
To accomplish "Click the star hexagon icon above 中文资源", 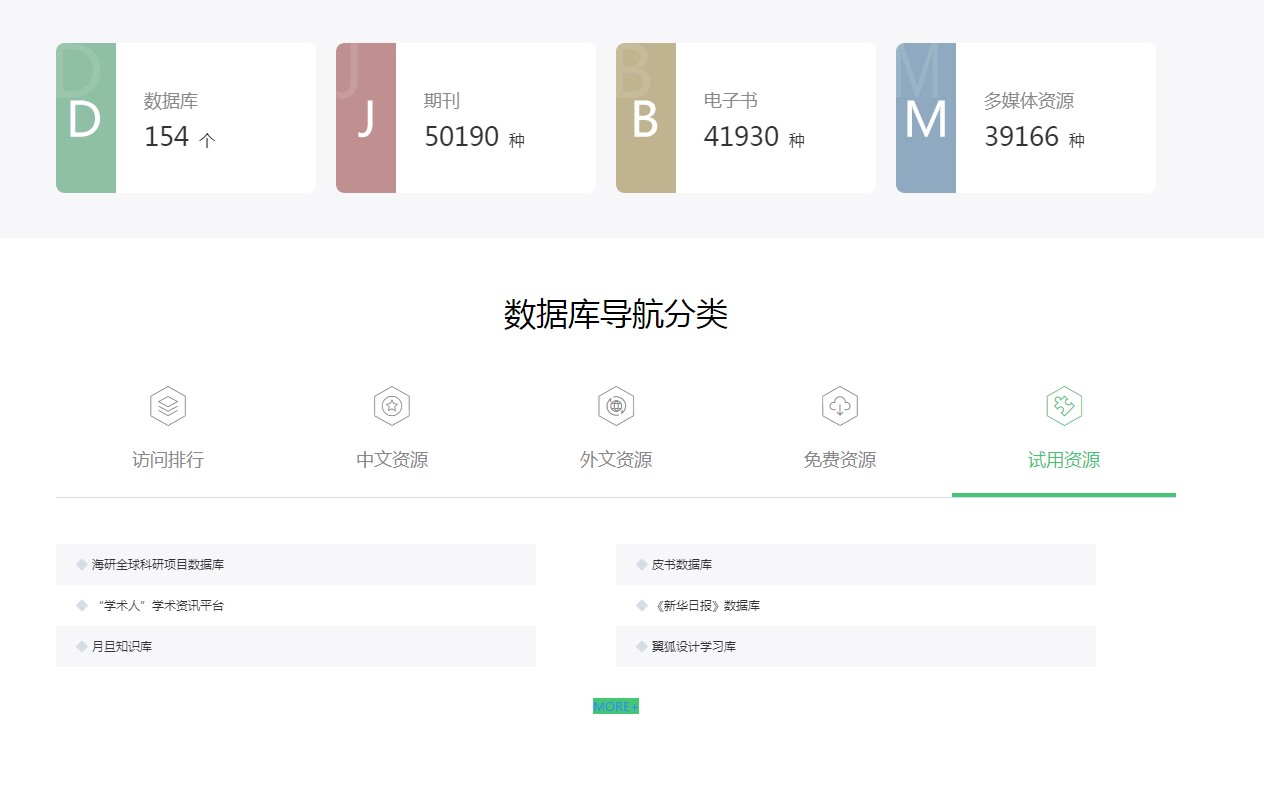I will coord(392,406).
